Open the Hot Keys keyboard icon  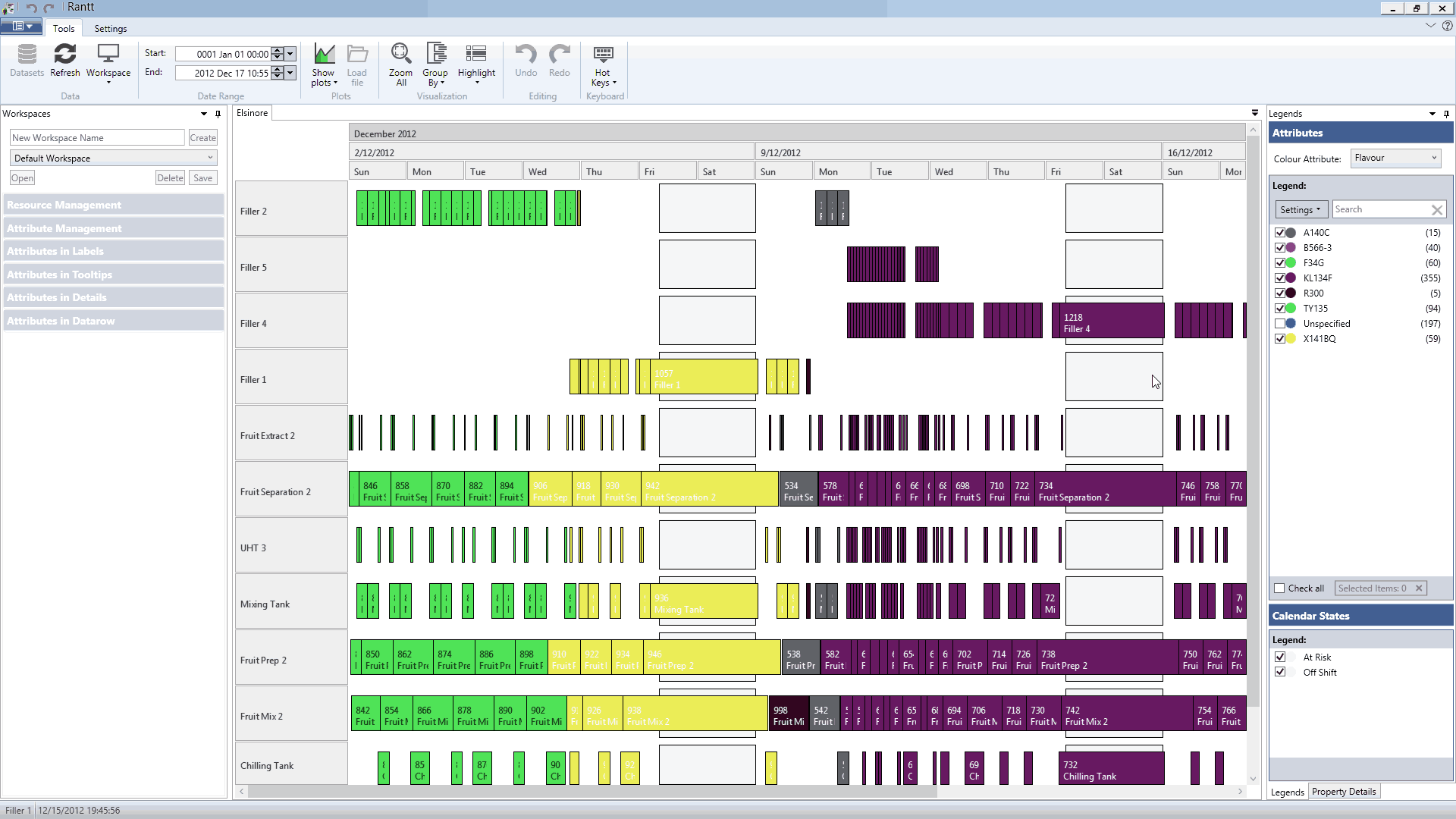[x=603, y=55]
